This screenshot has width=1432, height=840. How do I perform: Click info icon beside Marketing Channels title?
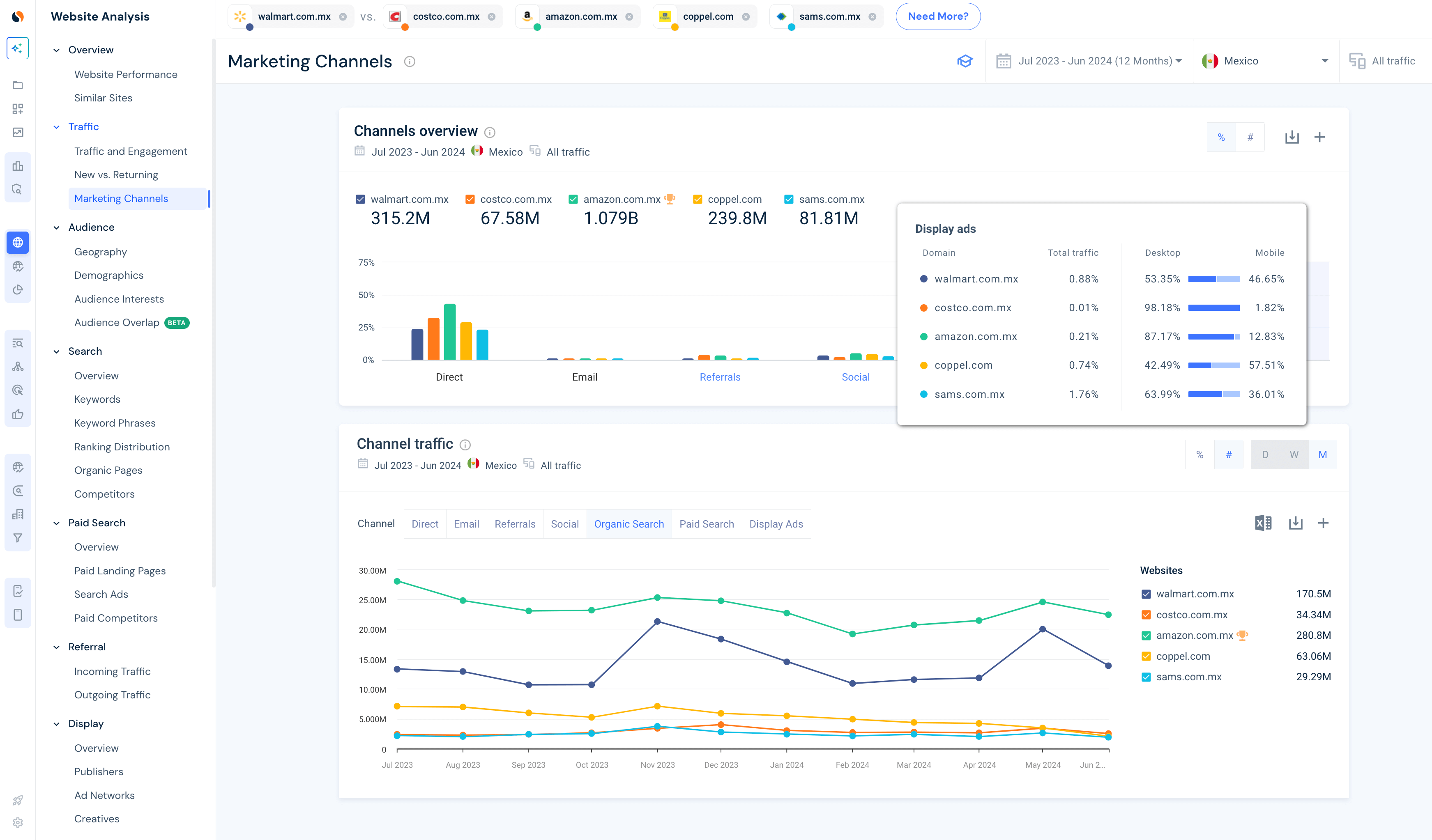point(409,61)
